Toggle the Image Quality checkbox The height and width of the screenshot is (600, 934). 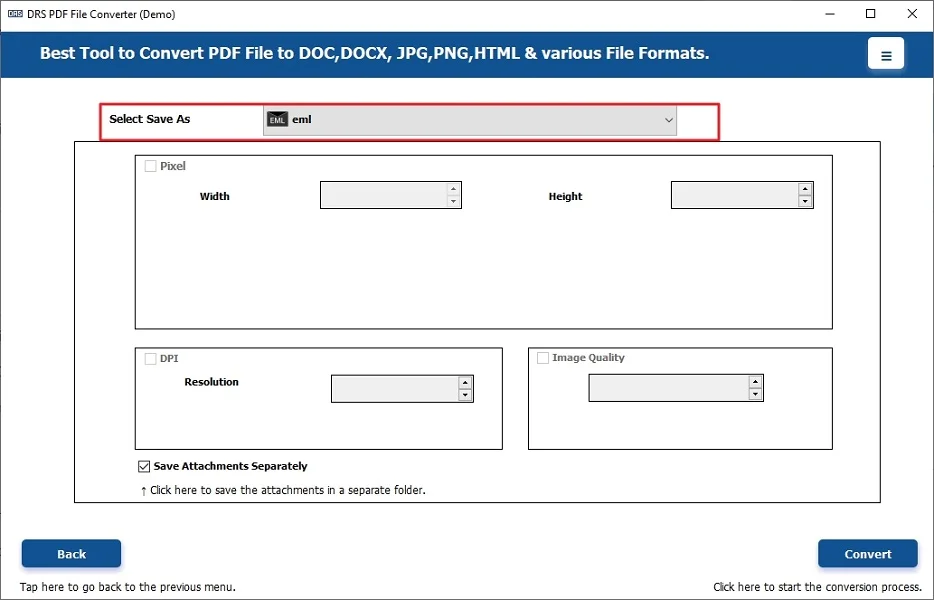[x=543, y=358]
